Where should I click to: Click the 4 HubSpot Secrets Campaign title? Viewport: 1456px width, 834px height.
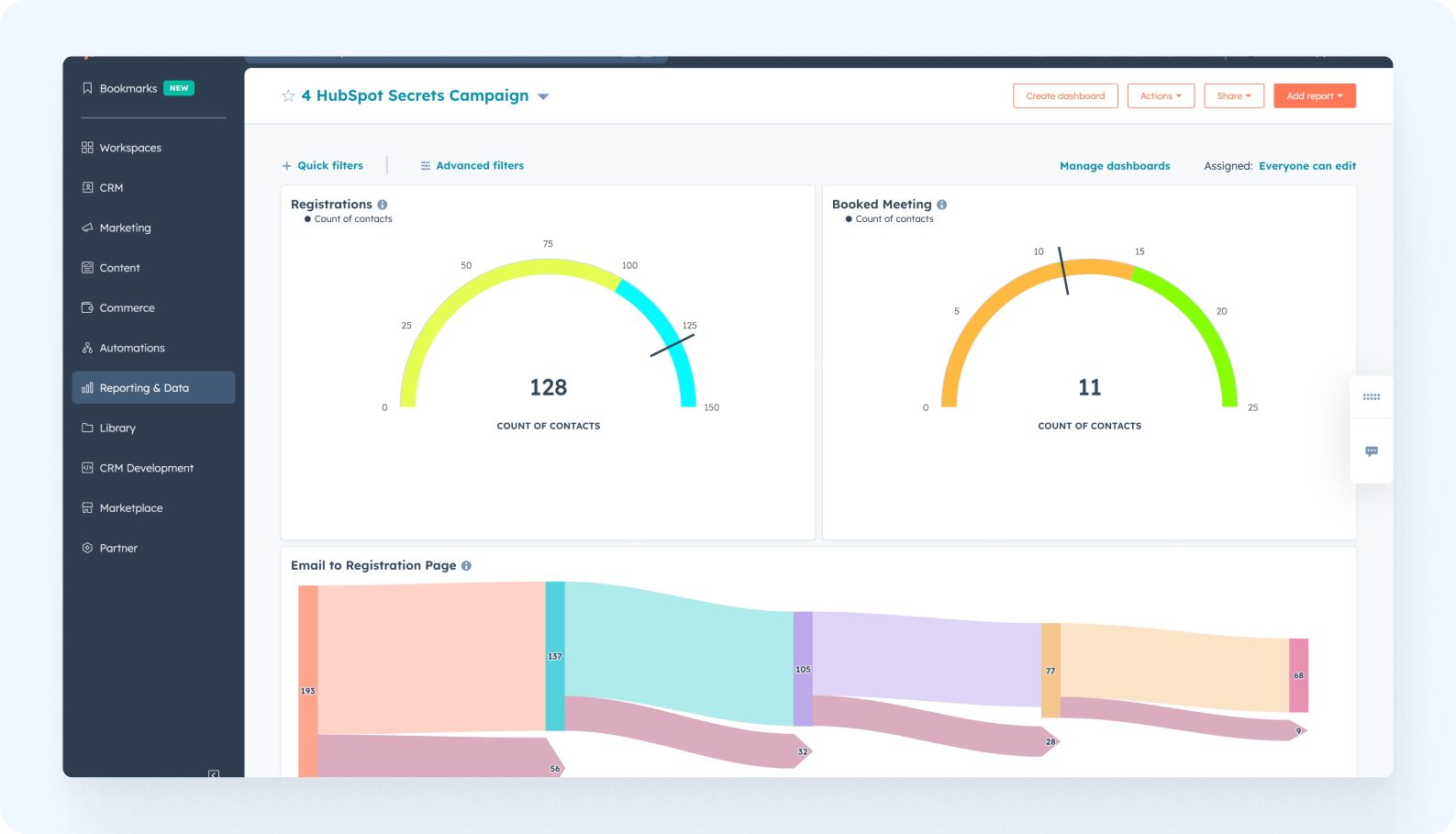415,95
